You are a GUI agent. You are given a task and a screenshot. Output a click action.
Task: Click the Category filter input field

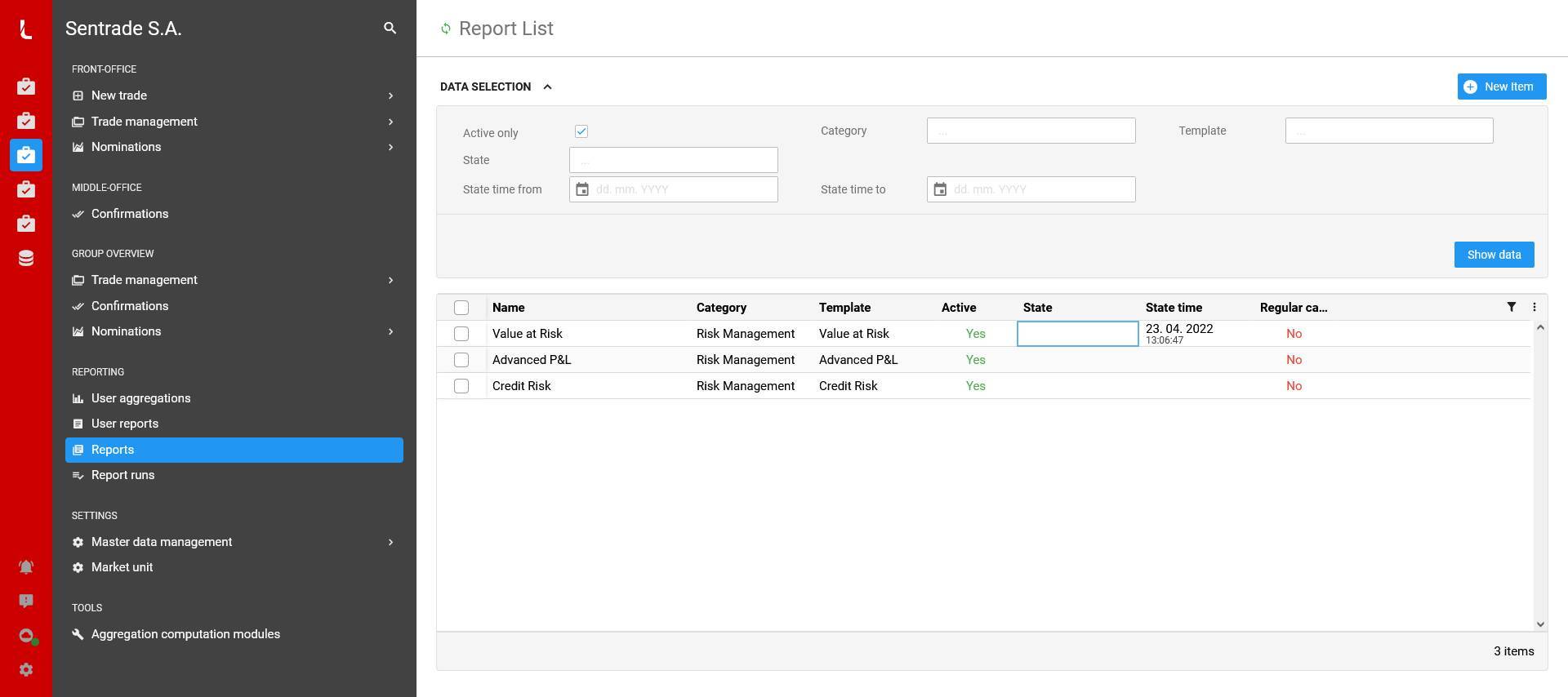(1031, 131)
